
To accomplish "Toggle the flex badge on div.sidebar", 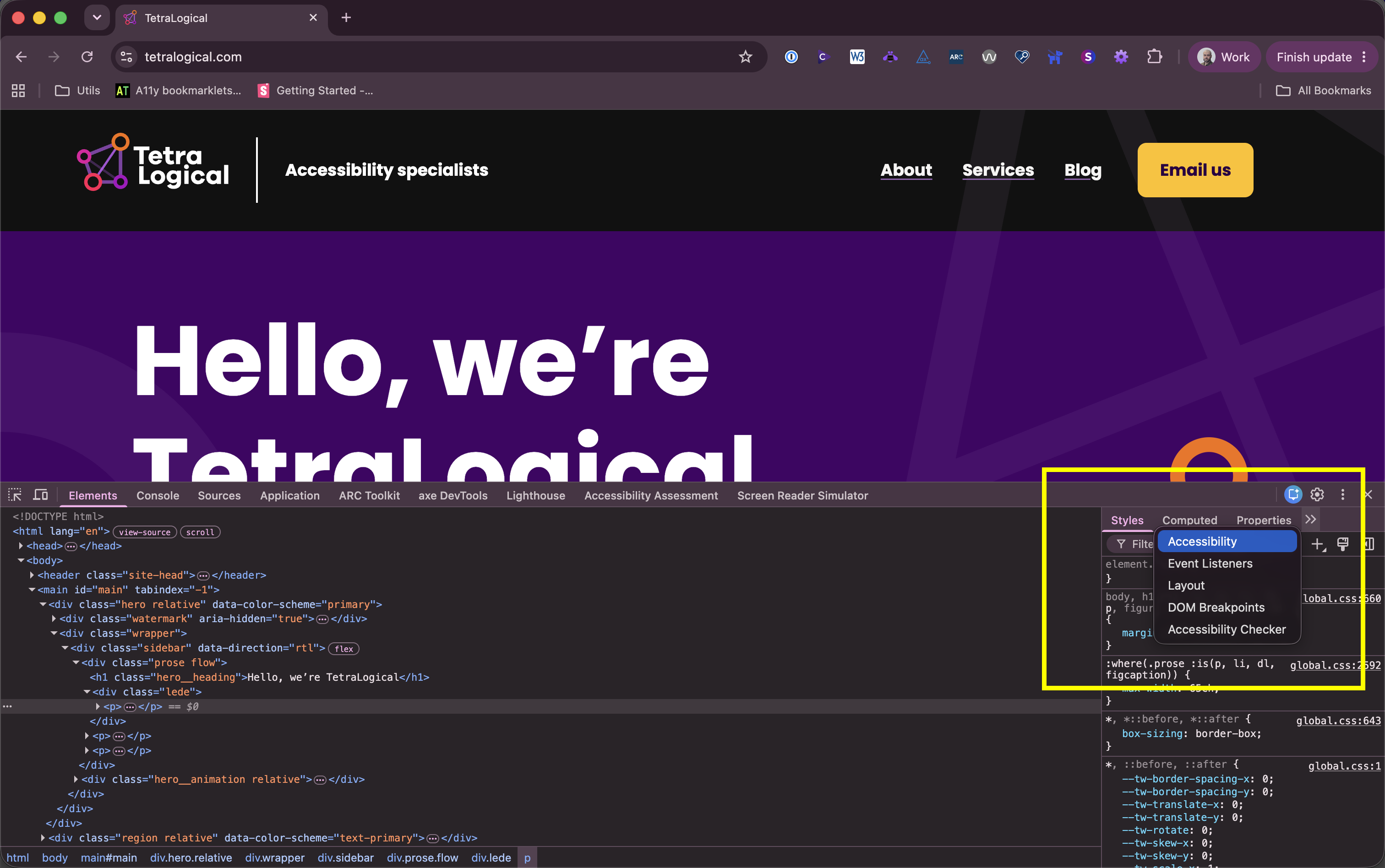I will point(344,649).
